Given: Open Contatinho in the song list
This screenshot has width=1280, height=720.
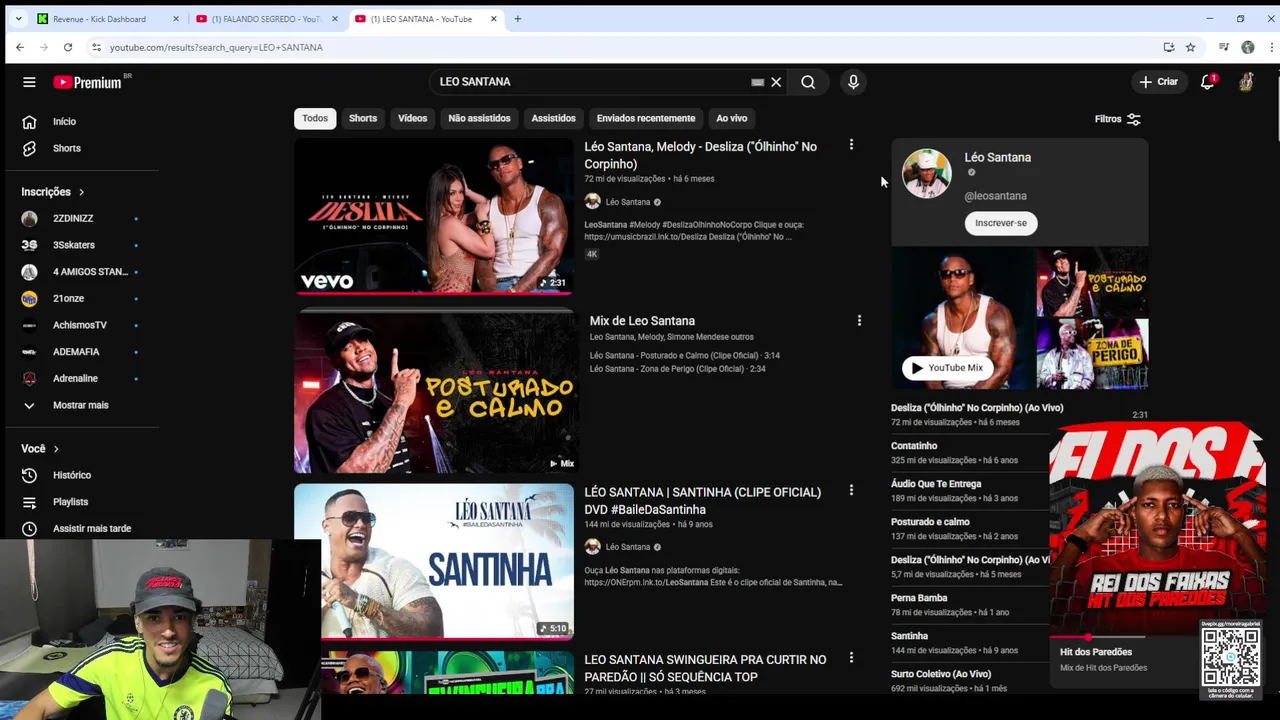Looking at the screenshot, I should click(x=914, y=446).
